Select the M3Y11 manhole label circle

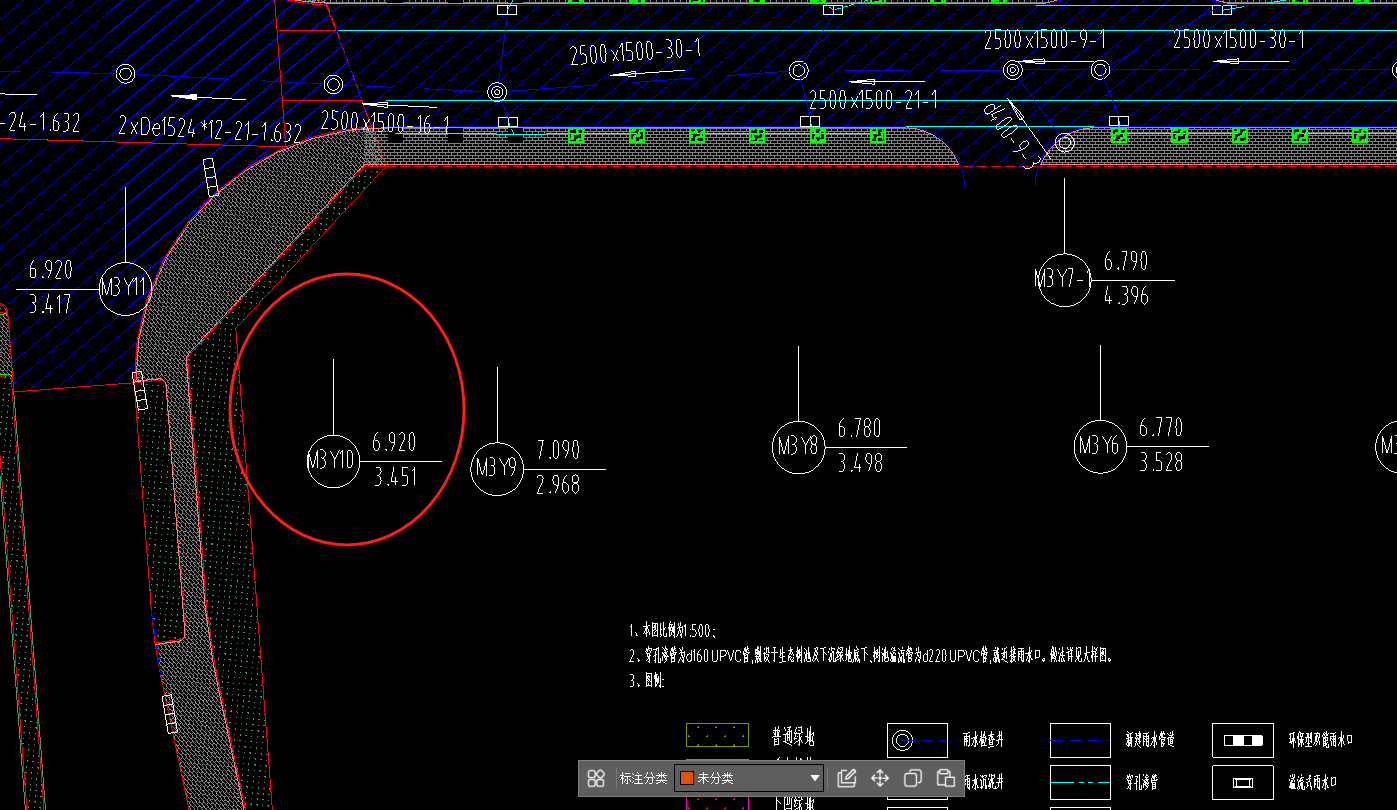[125, 289]
